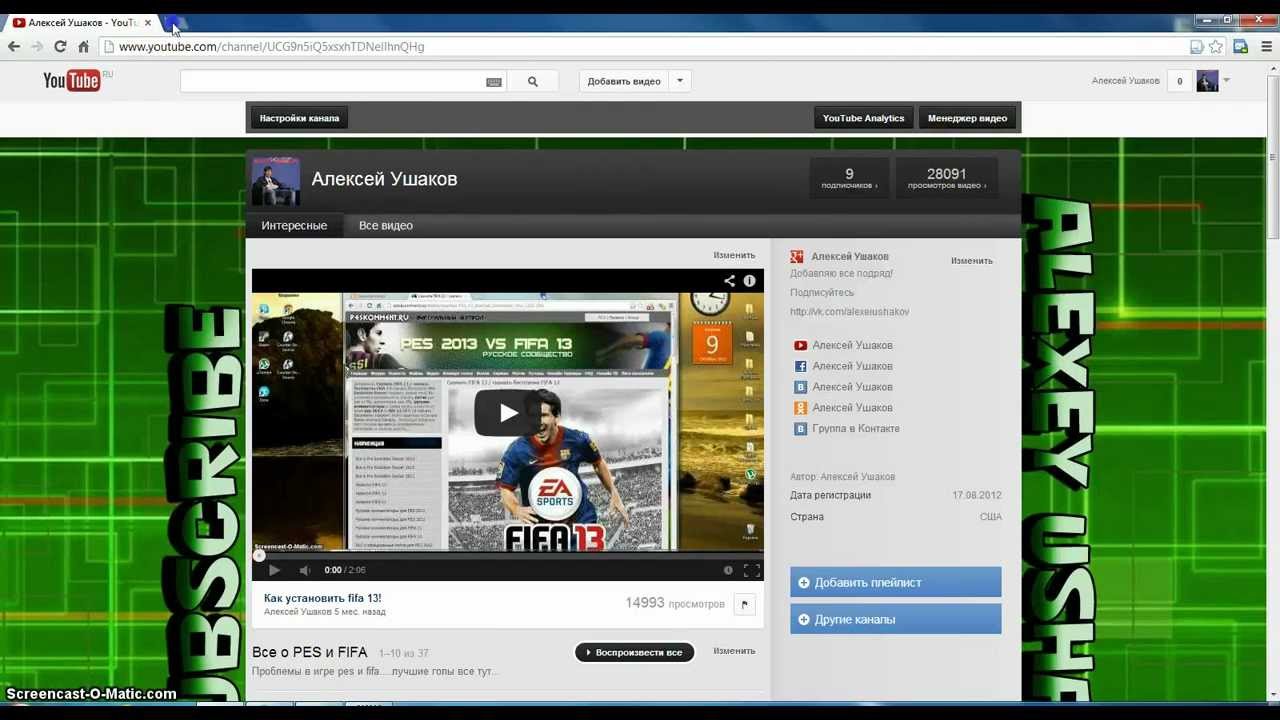The height and width of the screenshot is (720, 1280).
Task: Click the browser back arrow
Action: [x=14, y=46]
